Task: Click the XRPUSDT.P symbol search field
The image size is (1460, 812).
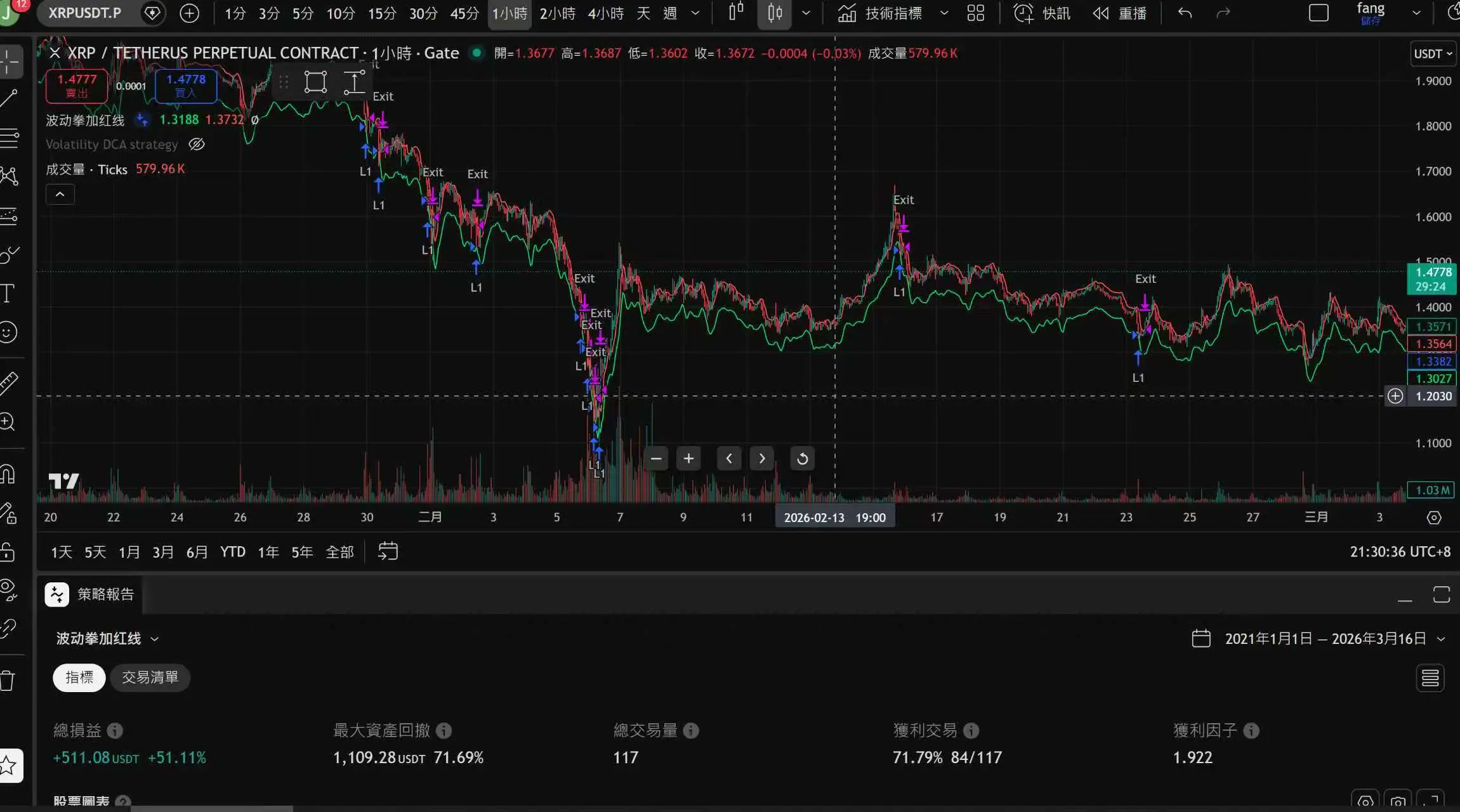Action: [x=85, y=13]
